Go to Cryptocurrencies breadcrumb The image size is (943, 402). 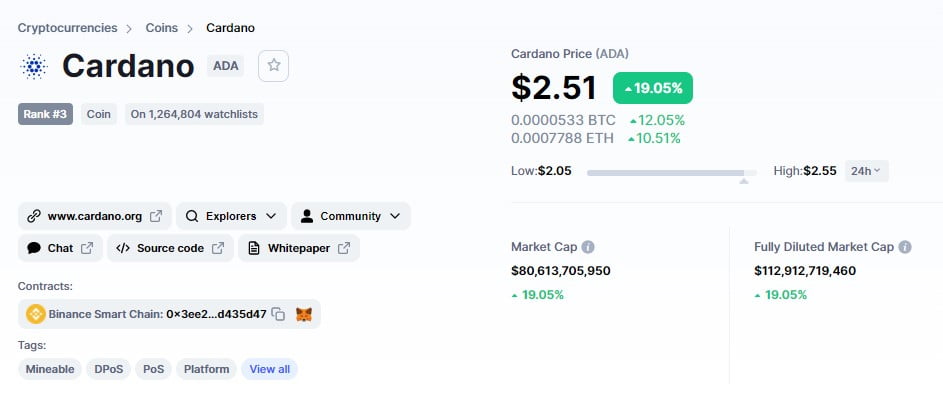pyautogui.click(x=67, y=28)
